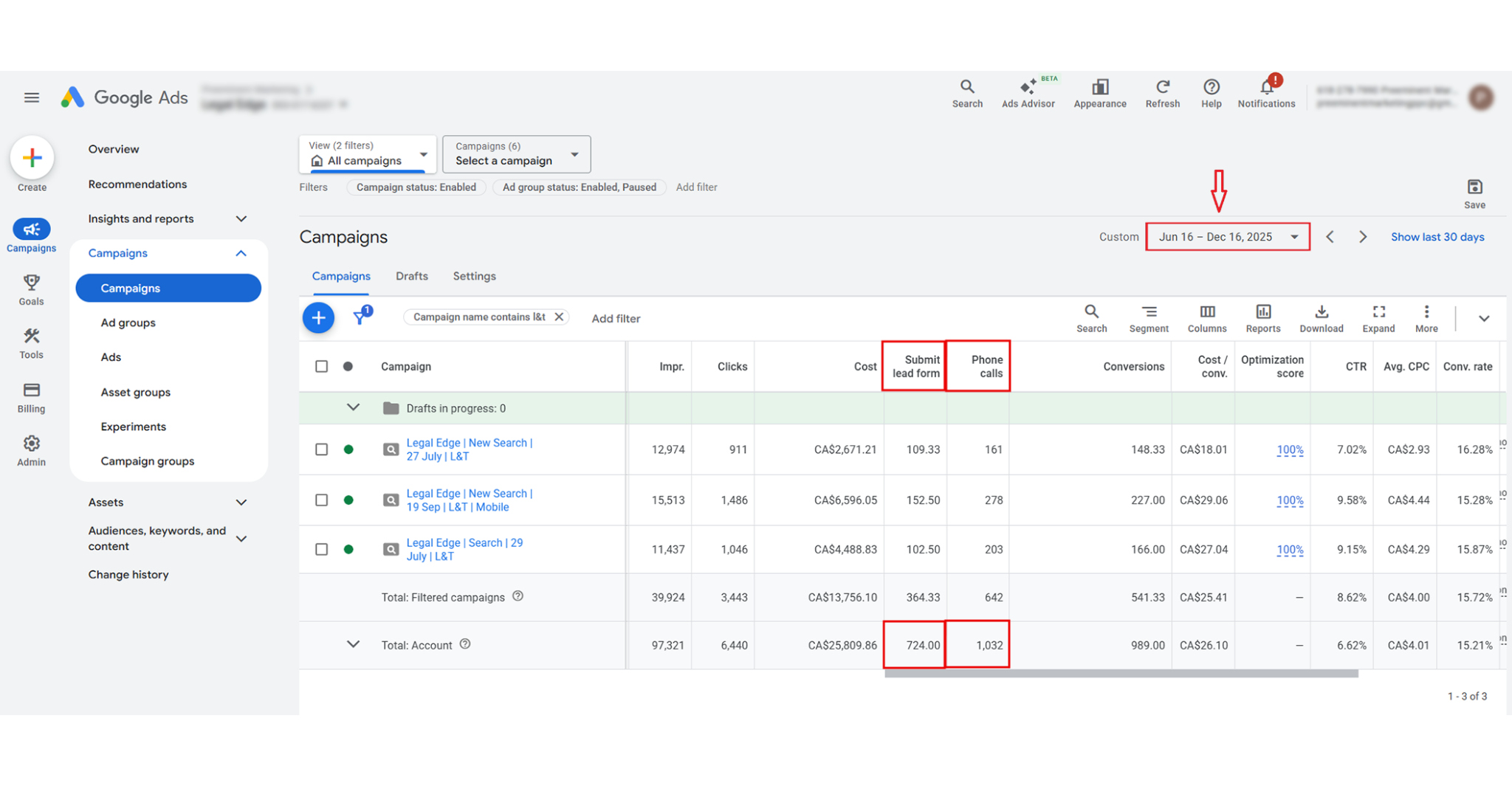The width and height of the screenshot is (1512, 786).
Task: Switch to the Drafts tab
Action: pyautogui.click(x=411, y=276)
